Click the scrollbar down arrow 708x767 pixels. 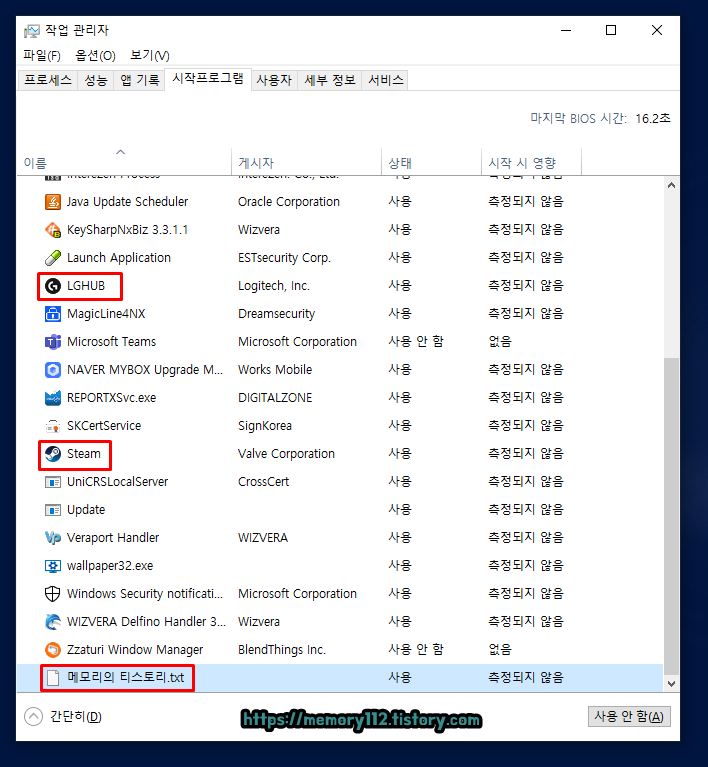(x=671, y=683)
